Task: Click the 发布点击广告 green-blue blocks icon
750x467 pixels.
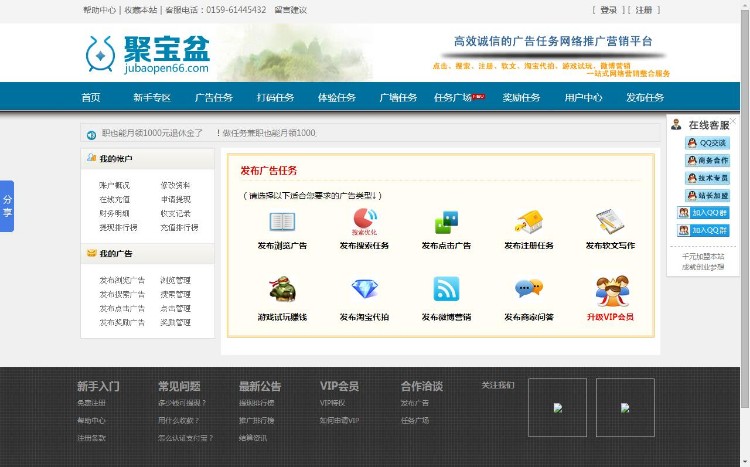Action: [446, 222]
